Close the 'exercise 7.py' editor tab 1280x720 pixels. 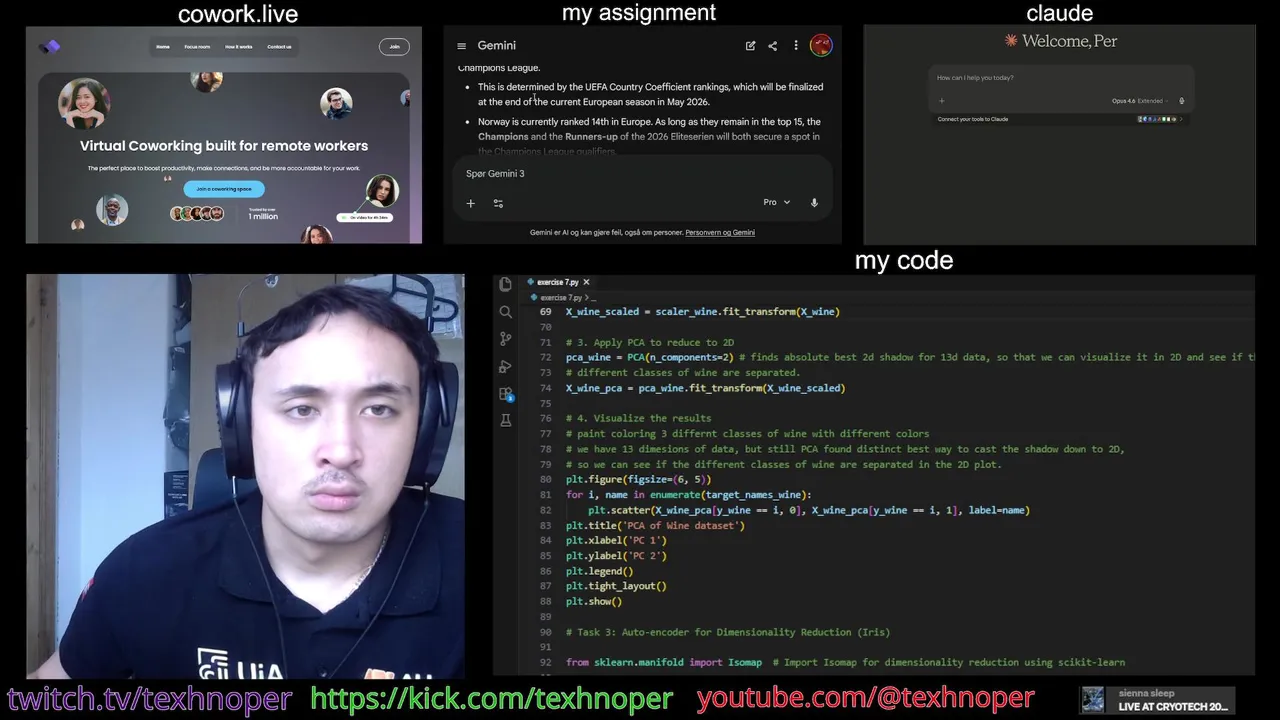pos(587,282)
